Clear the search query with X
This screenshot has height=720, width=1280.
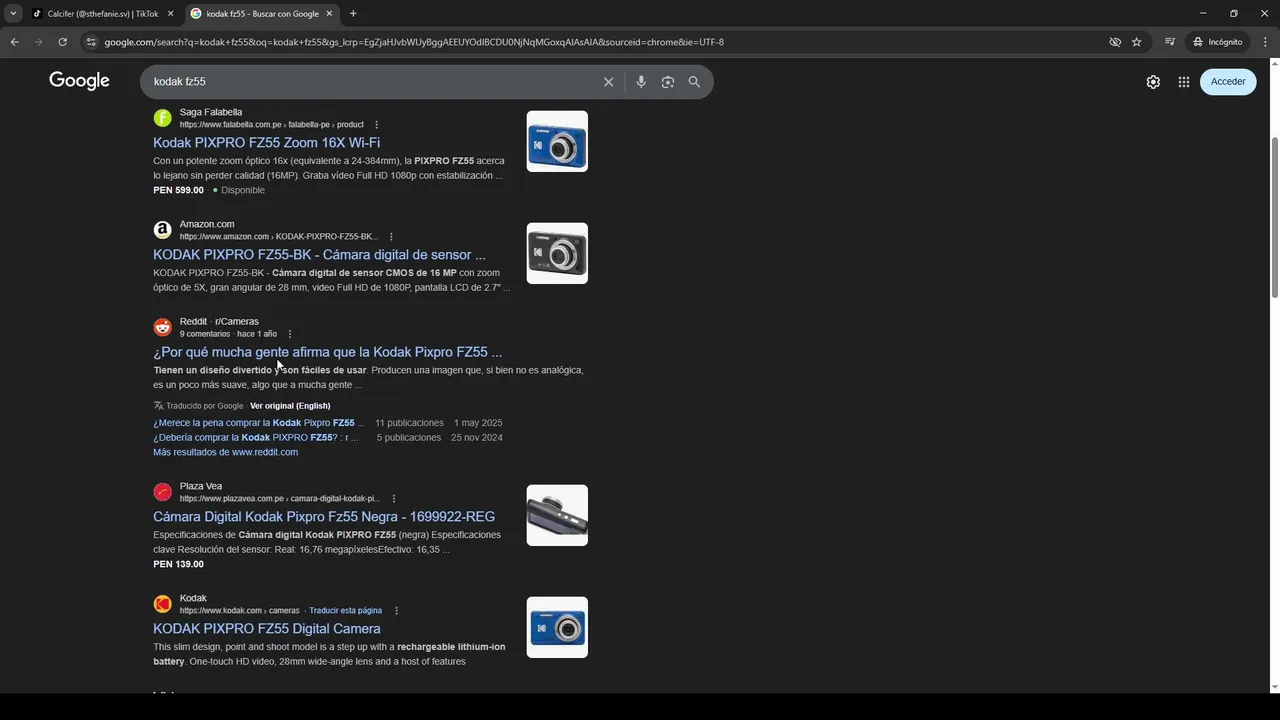coord(608,82)
